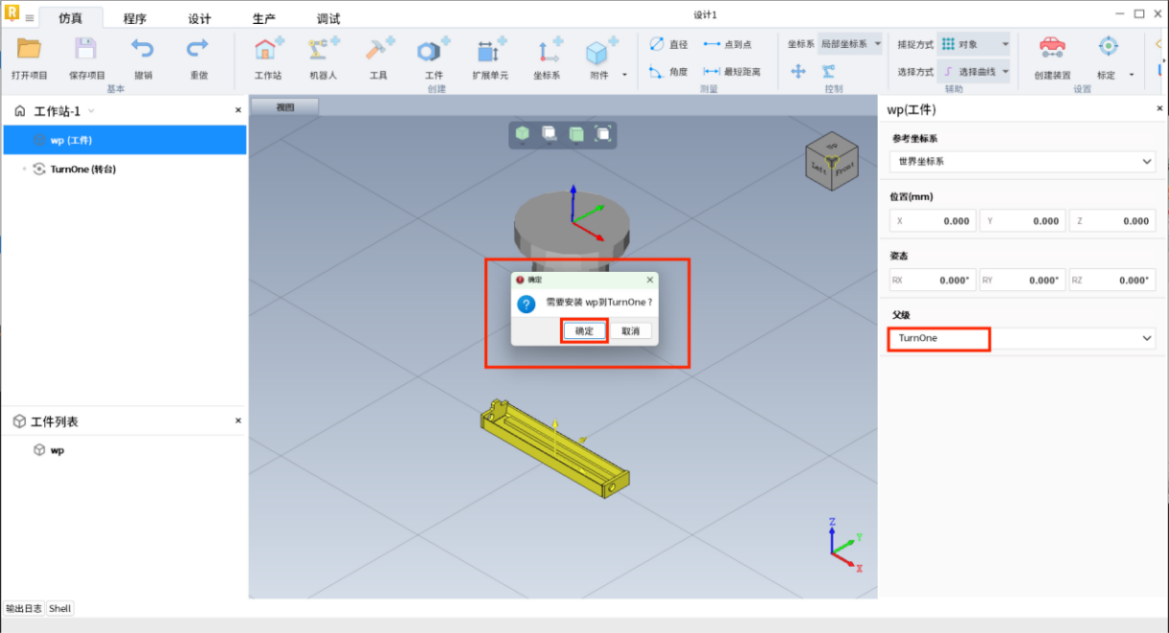Select wp in the 工件列表 panel

click(x=57, y=450)
